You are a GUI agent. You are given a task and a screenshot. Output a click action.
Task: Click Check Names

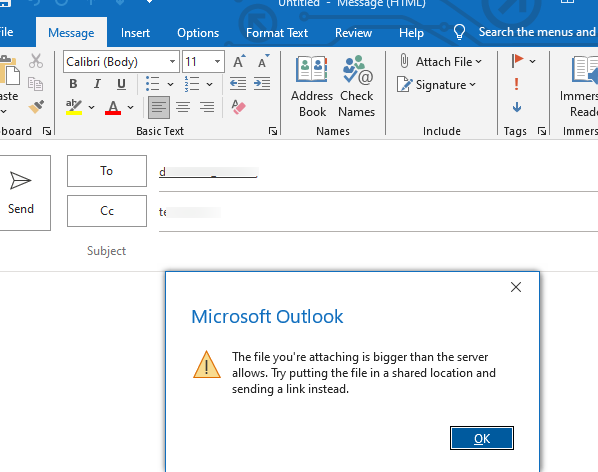click(357, 87)
